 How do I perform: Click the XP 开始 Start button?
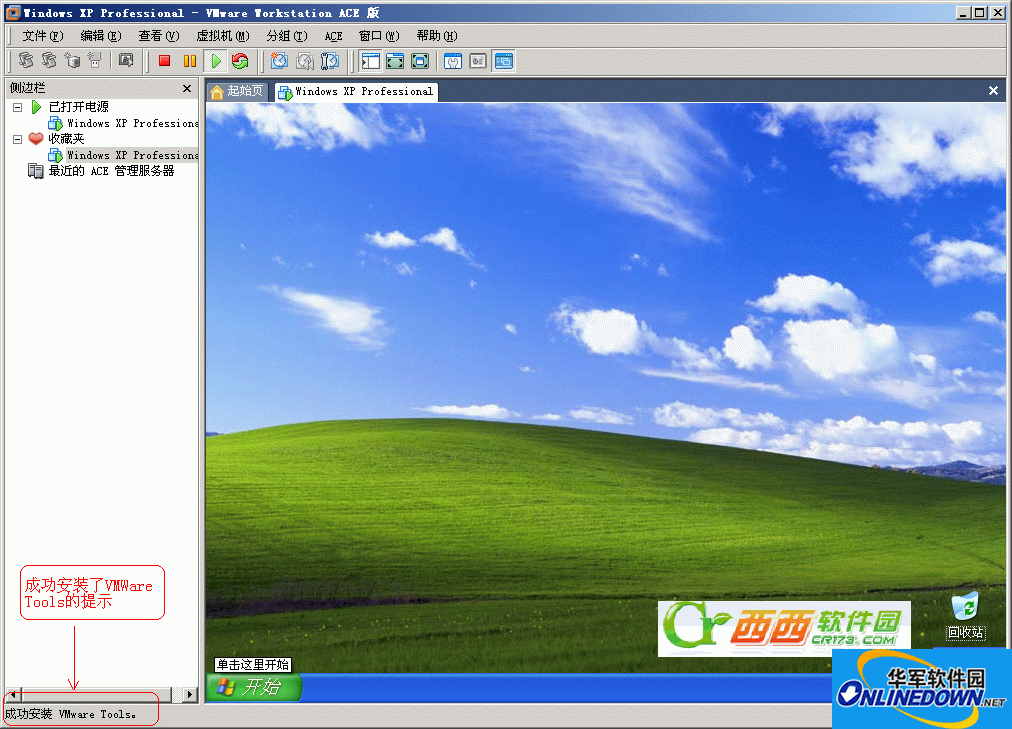pyautogui.click(x=254, y=687)
